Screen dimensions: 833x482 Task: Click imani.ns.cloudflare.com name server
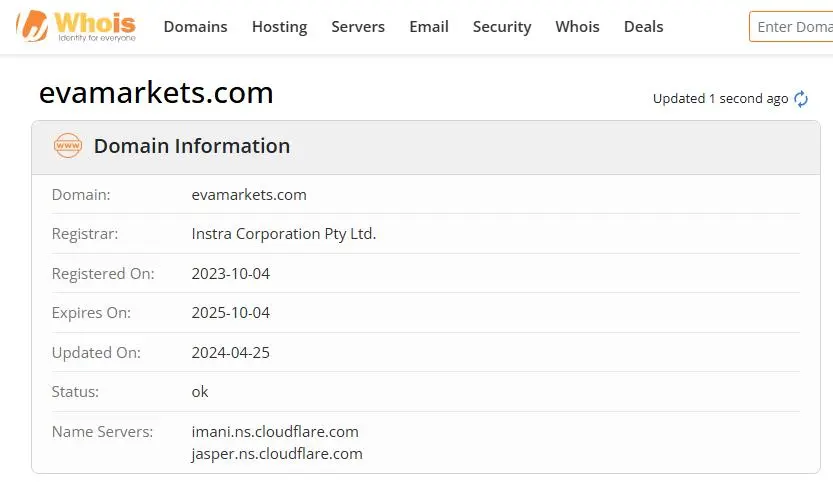click(275, 432)
